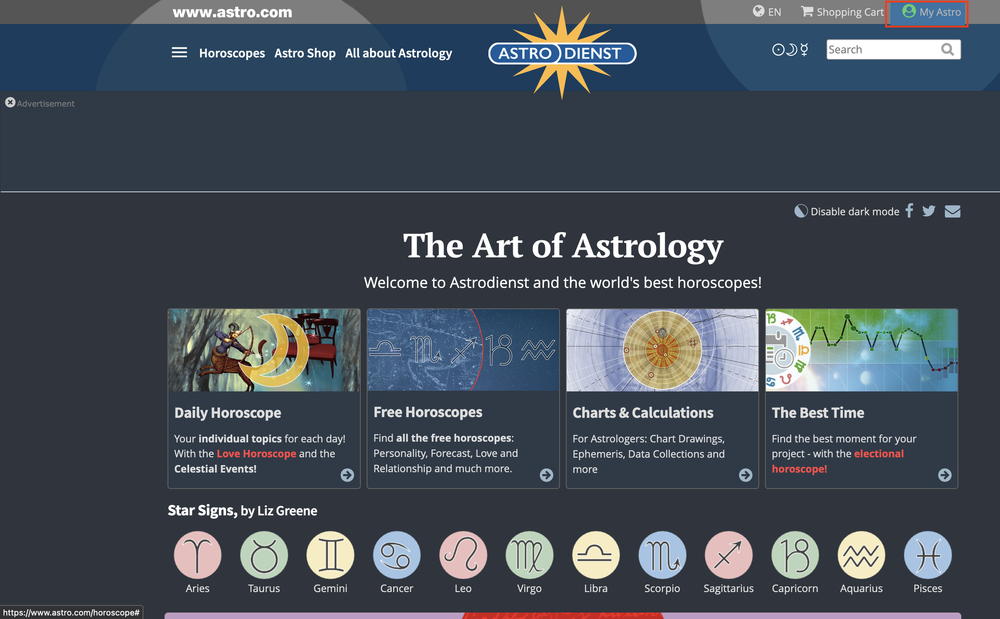Select the Taurus star sign icon

tap(264, 555)
